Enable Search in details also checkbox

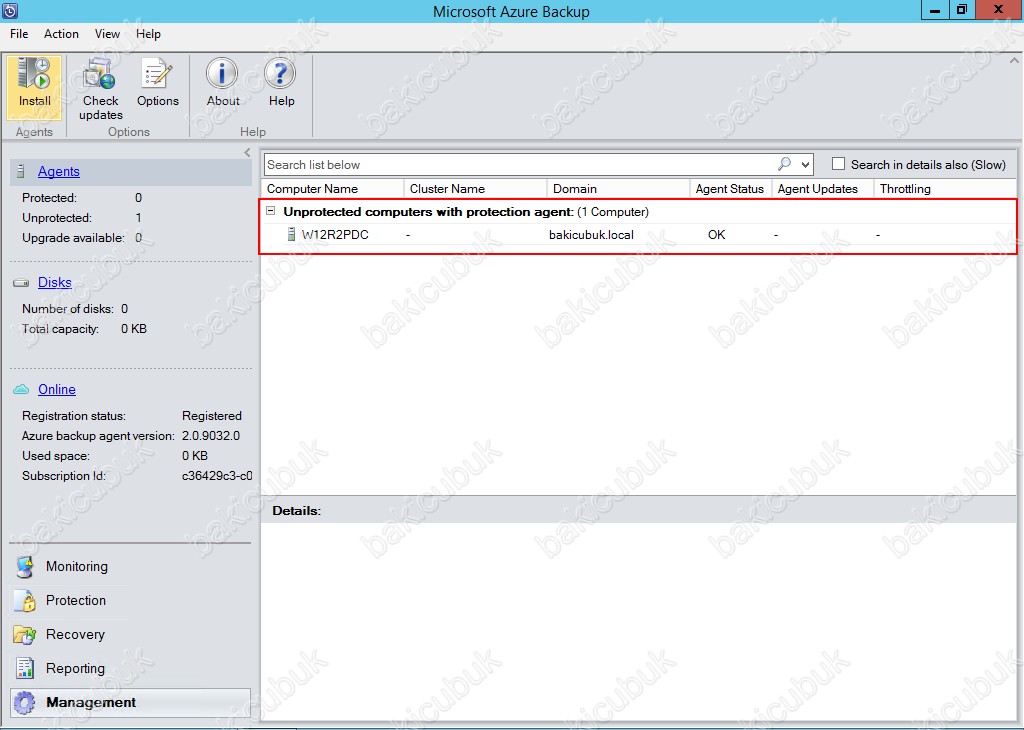839,164
